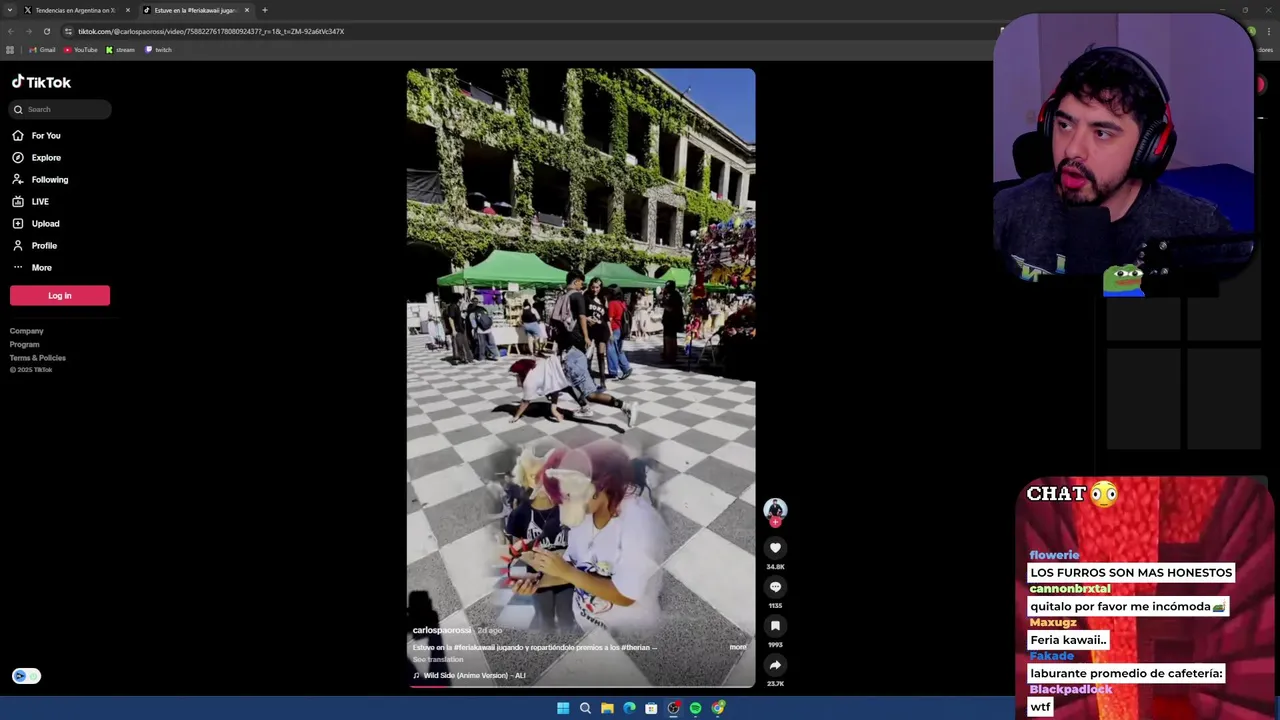This screenshot has width=1280, height=720.
Task: Toggle the switch at bottom-left of page
Action: (x=26, y=676)
